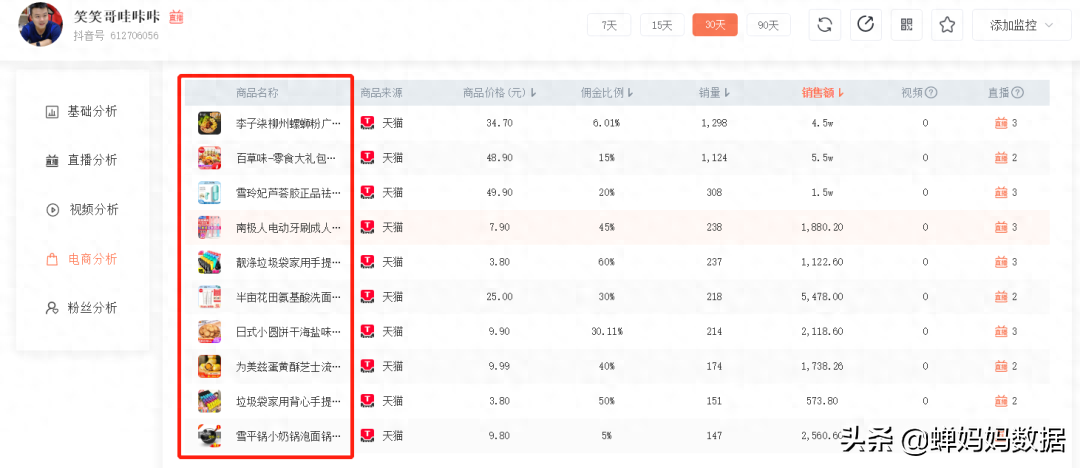
Task: Click Tmall icon in 靓涤垃圾袋 row
Action: 368,262
